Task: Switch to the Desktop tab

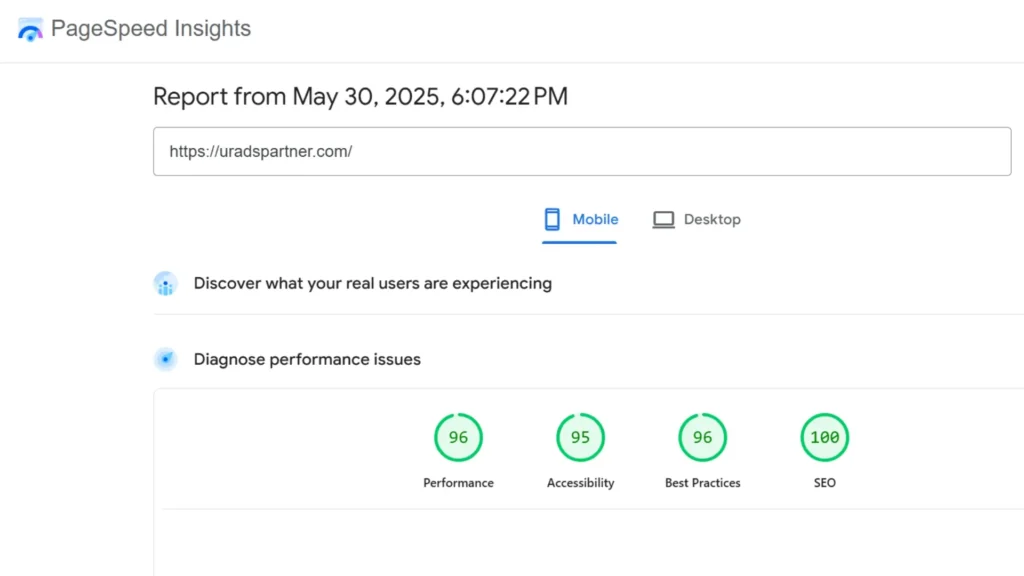Action: pos(697,219)
